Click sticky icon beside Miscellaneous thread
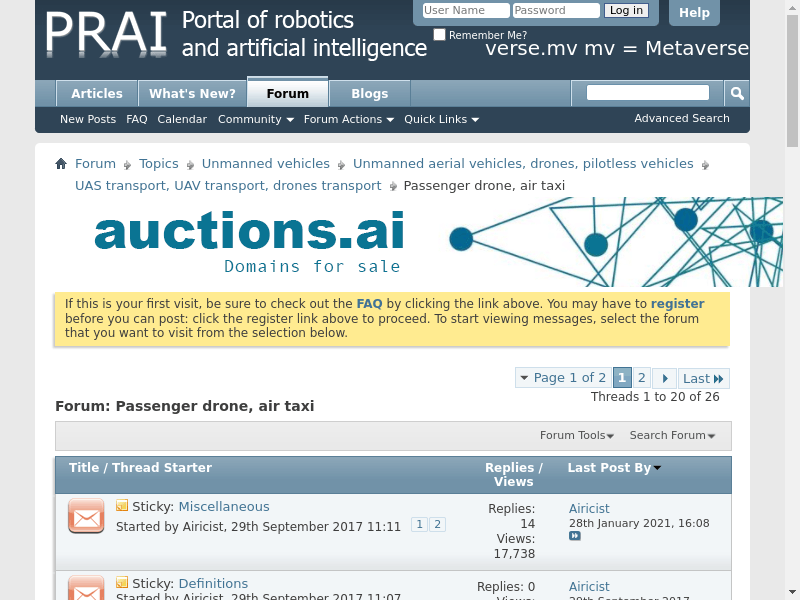The image size is (800, 600). click(x=122, y=506)
